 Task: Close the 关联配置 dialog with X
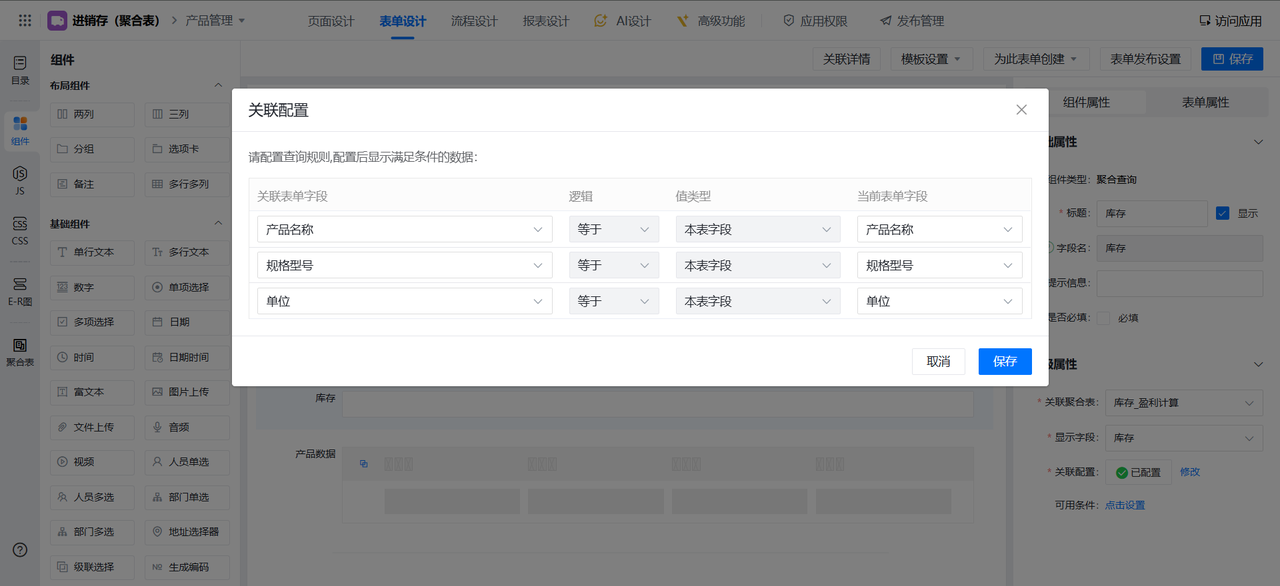tap(1021, 110)
